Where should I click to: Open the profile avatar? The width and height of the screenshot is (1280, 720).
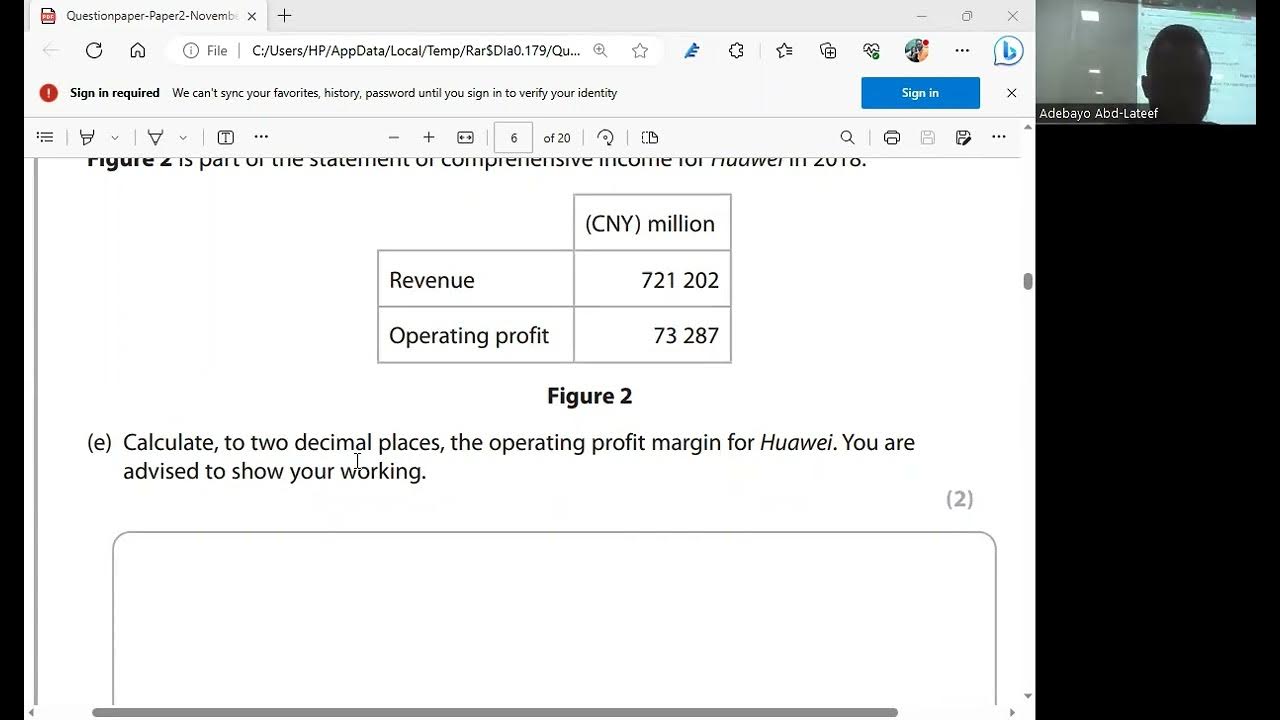[x=916, y=50]
